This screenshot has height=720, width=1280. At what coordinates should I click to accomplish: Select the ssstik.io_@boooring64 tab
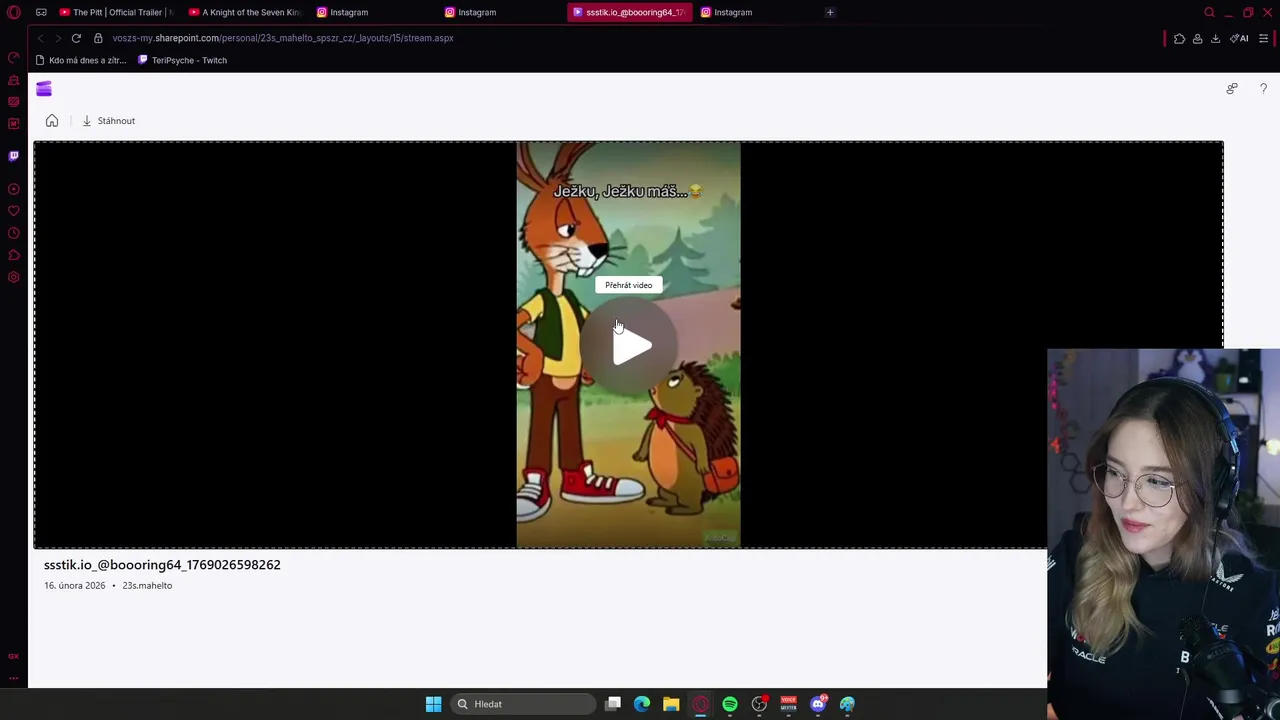tap(629, 12)
